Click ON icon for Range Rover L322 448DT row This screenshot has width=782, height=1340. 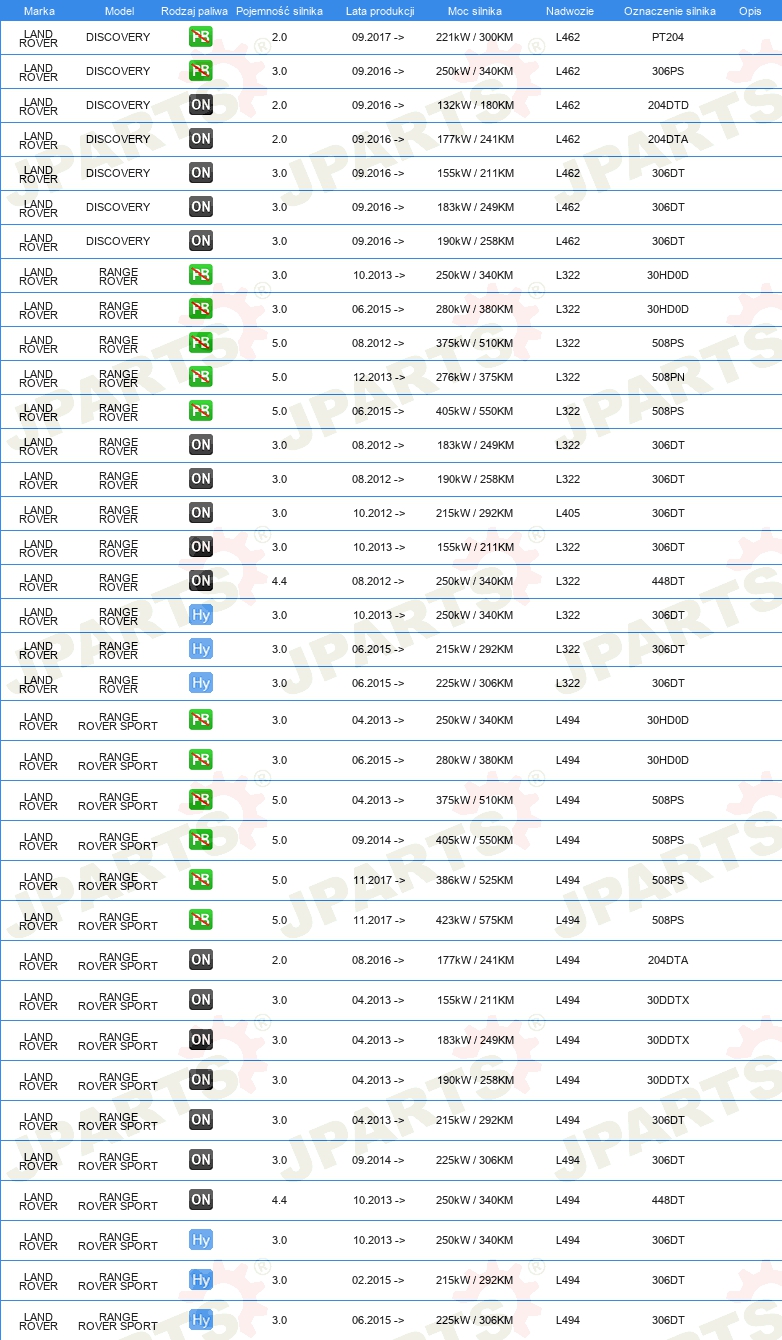tap(201, 581)
